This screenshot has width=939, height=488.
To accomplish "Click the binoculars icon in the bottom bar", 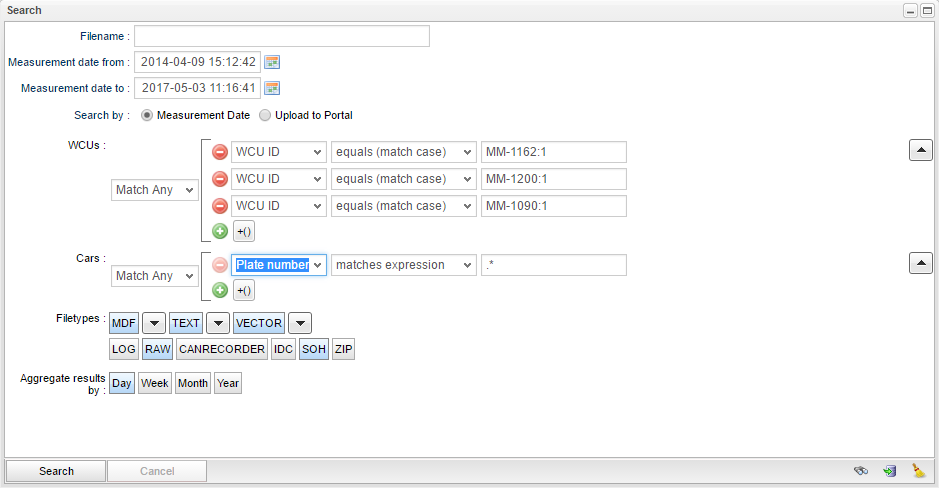I will pyautogui.click(x=860, y=471).
